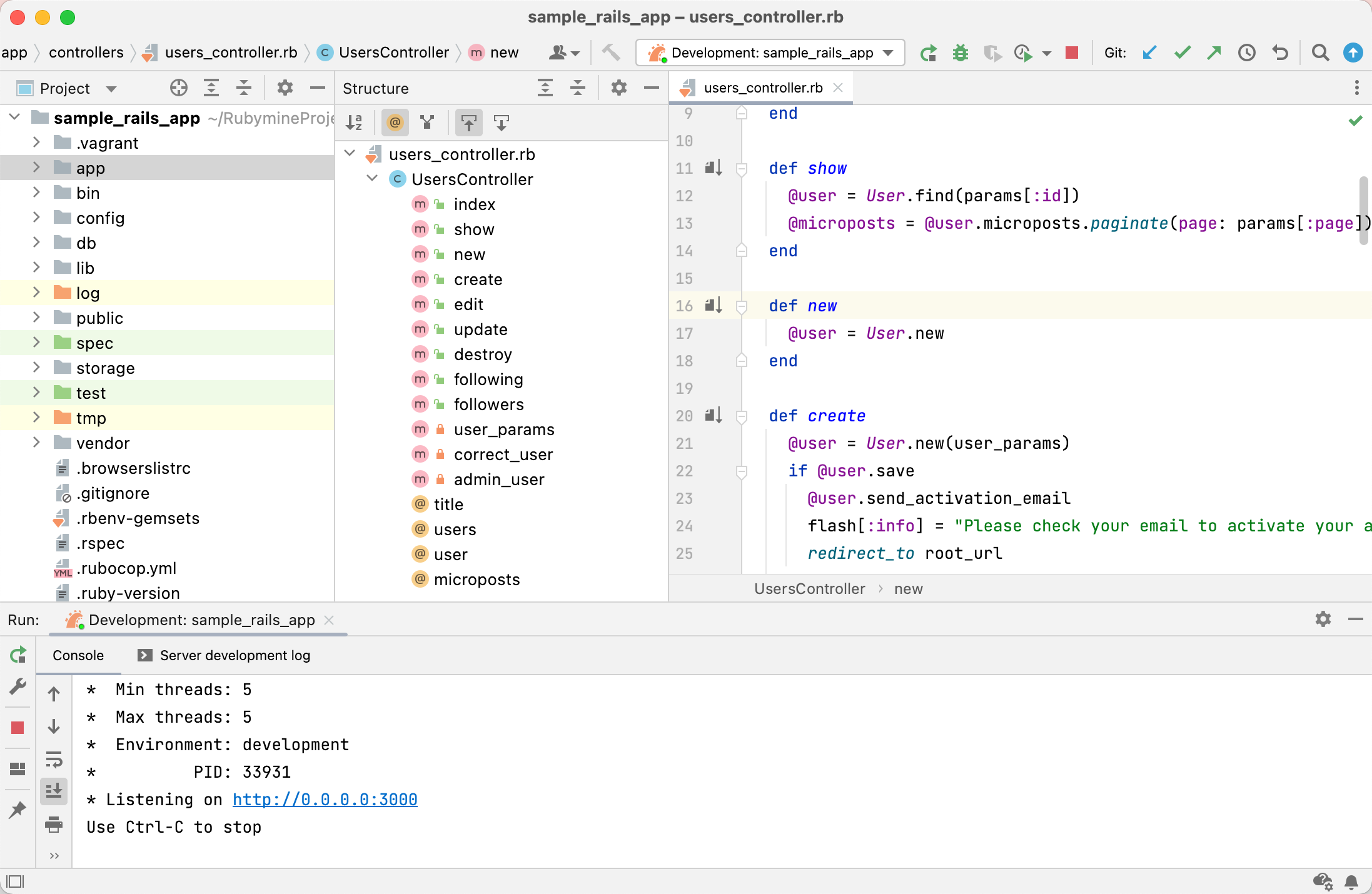
Task: Click the print icon in console toolbar
Action: tap(54, 825)
